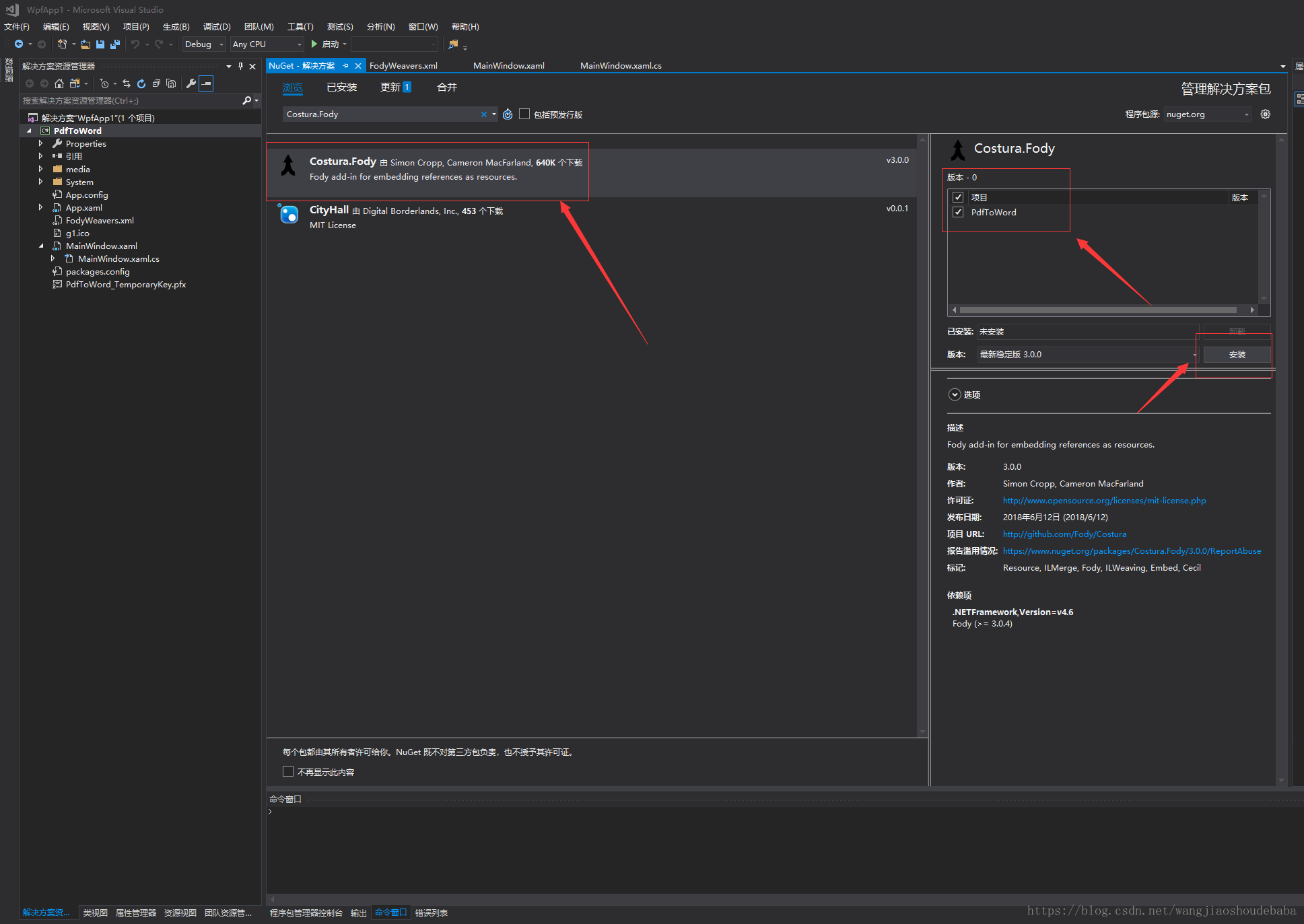Click the green Start debugging play icon
This screenshot has width=1304, height=924.
click(x=314, y=44)
